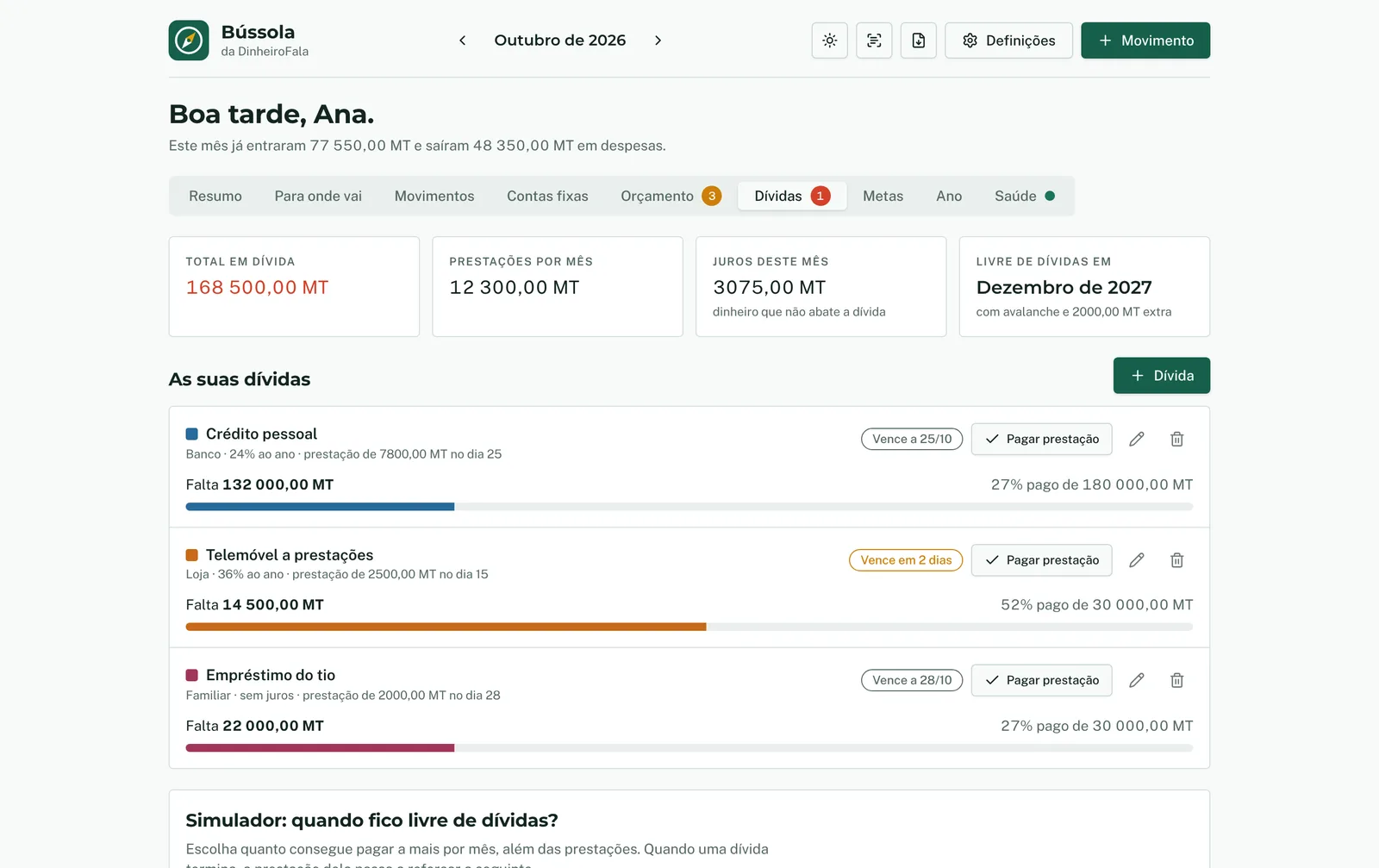Open the Para onde vai tab
The width and height of the screenshot is (1379, 868).
tap(318, 197)
